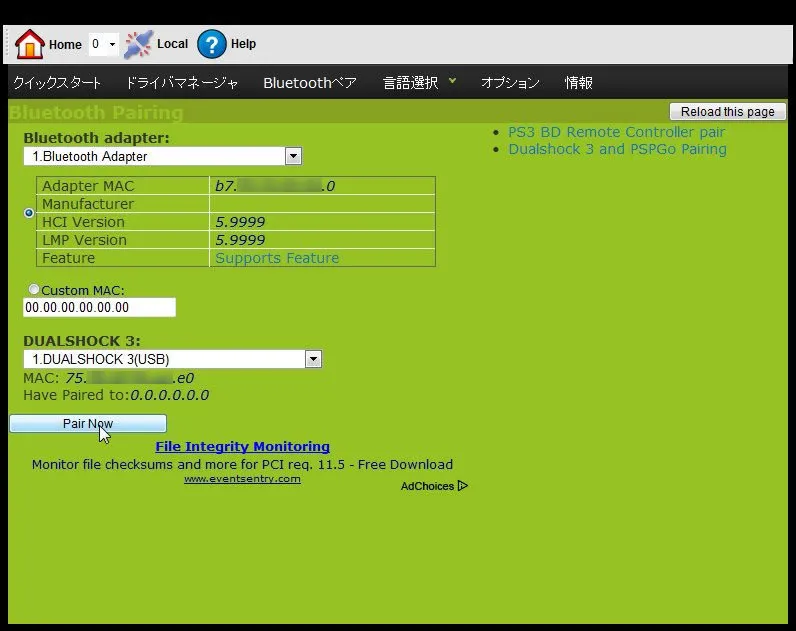Open the controller number dropdown showing 0
The image size is (796, 631).
(104, 44)
